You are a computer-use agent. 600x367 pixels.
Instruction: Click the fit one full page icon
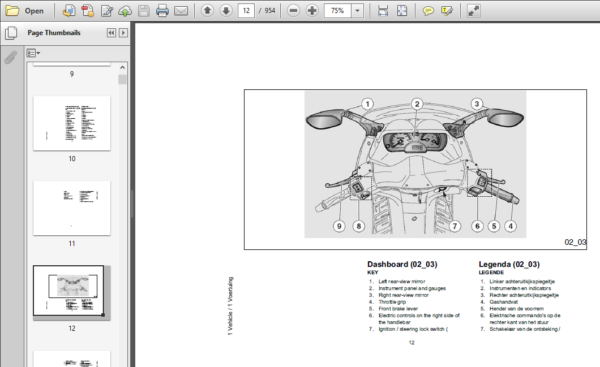(402, 11)
